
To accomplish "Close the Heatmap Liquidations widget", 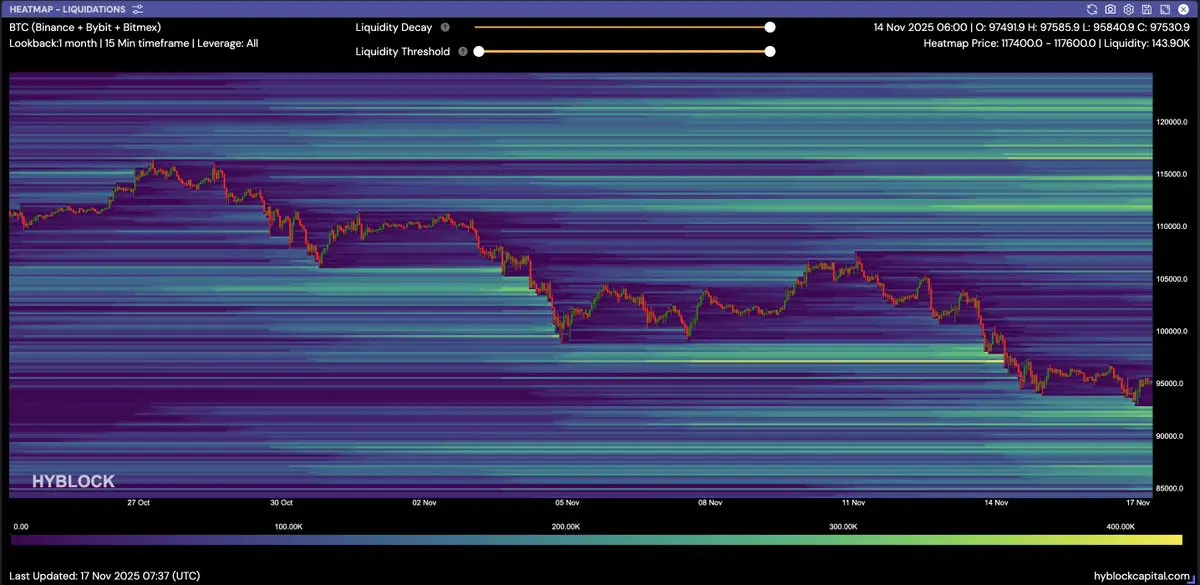I will (1182, 9).
